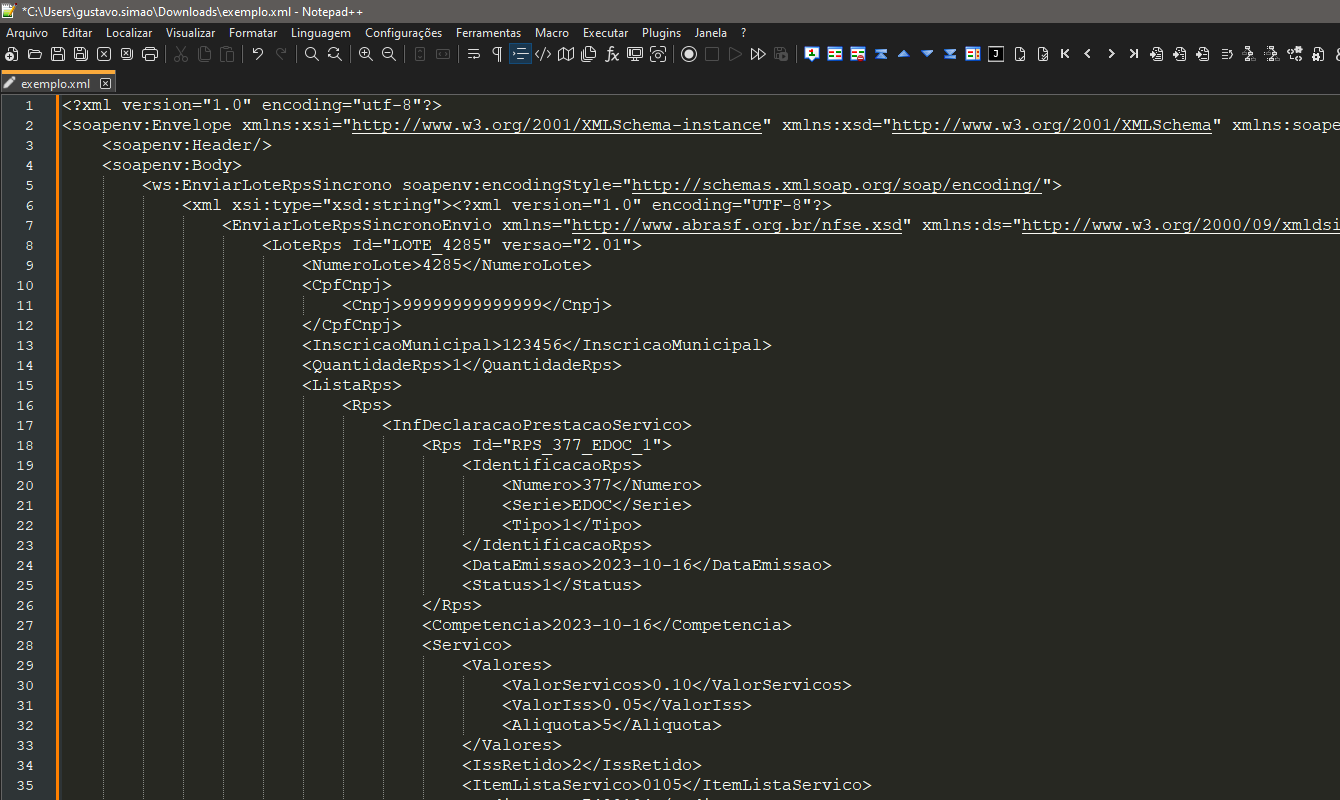Image resolution: width=1340 pixels, height=800 pixels.
Task: Open the Document Map icon
Action: (x=566, y=54)
